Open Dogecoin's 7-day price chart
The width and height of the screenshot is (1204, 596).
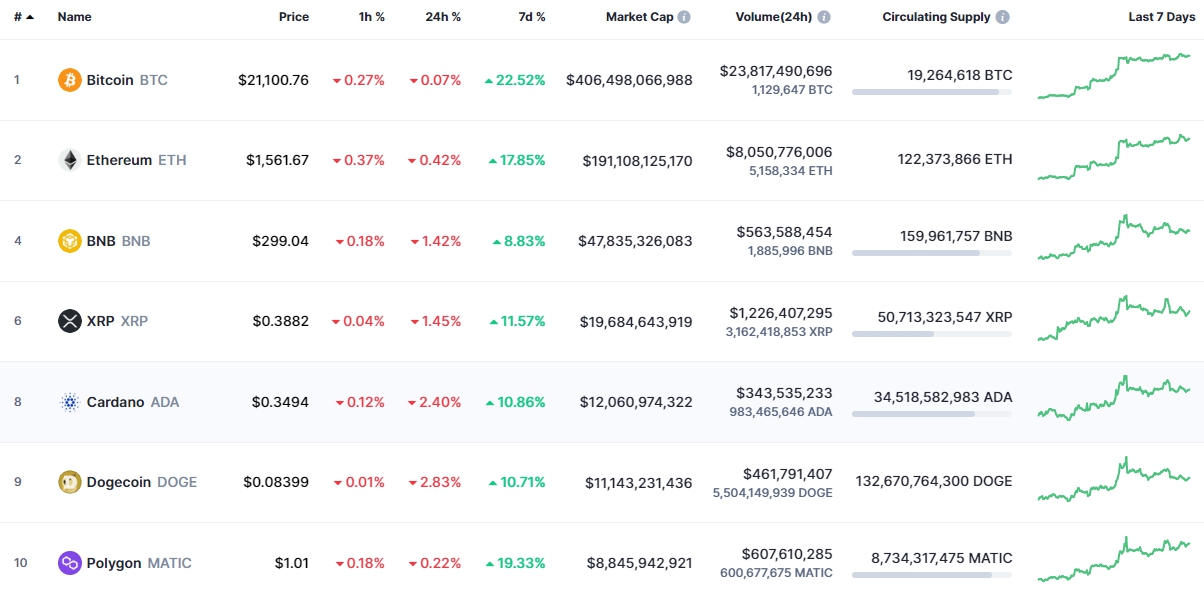click(1114, 479)
